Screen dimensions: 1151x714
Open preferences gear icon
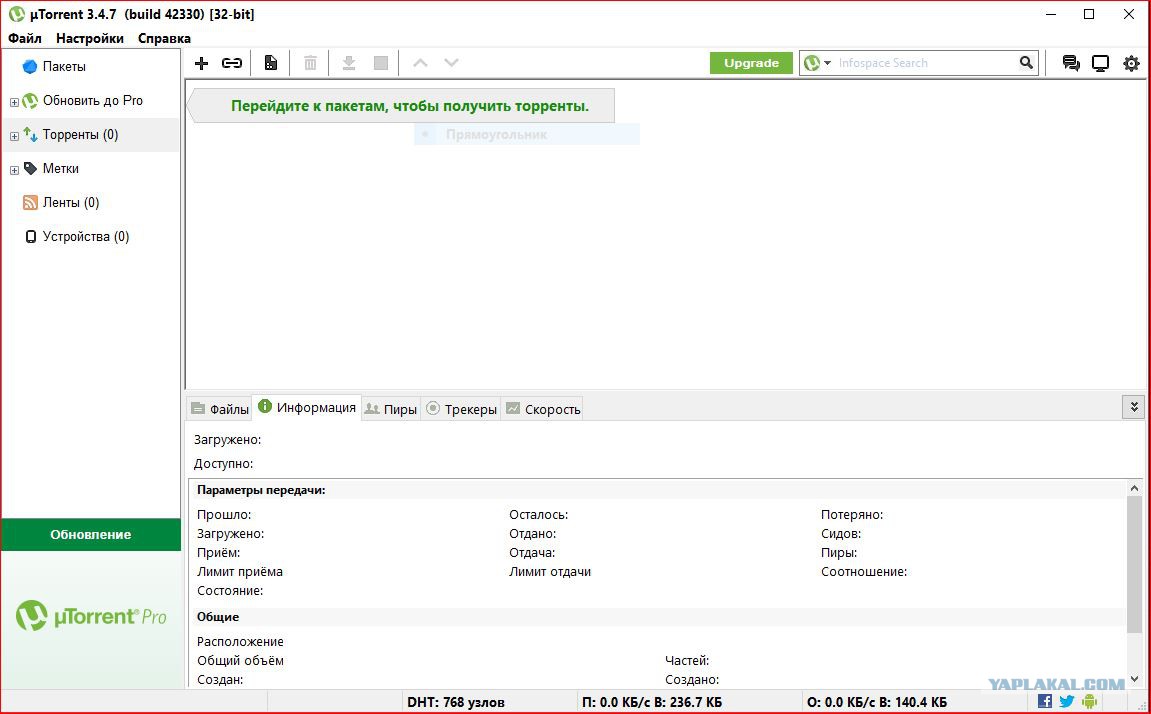tap(1131, 63)
